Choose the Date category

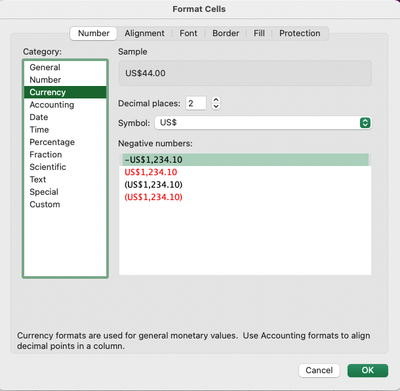point(65,117)
